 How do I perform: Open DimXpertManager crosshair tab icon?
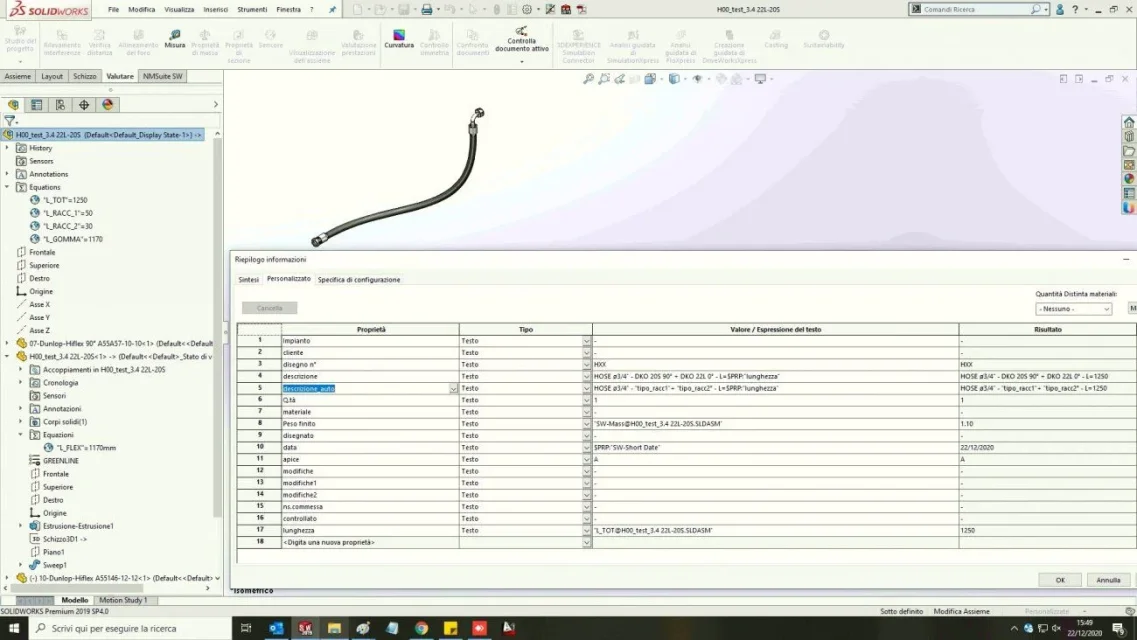coord(84,105)
